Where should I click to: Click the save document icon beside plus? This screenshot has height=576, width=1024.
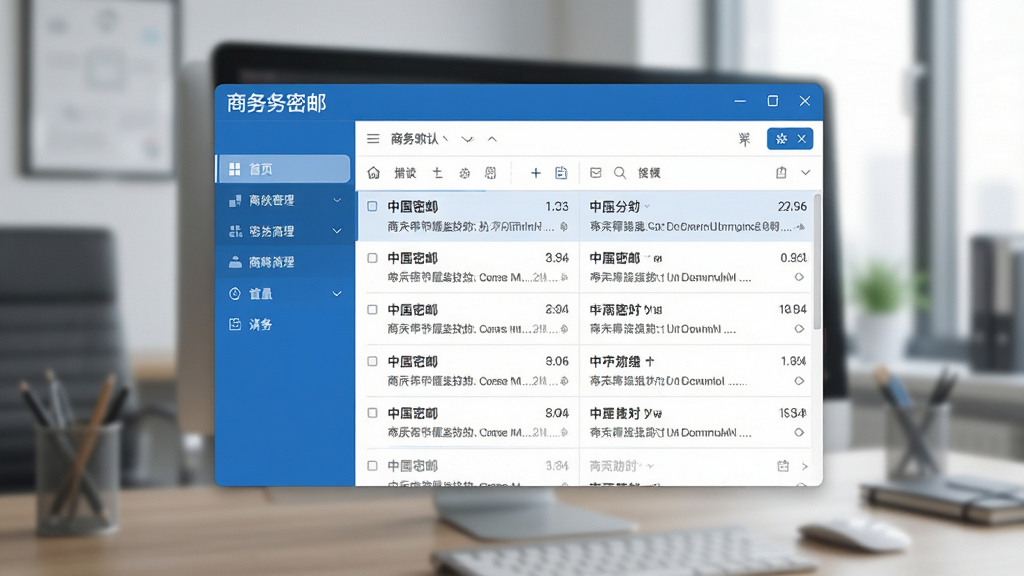pos(561,172)
